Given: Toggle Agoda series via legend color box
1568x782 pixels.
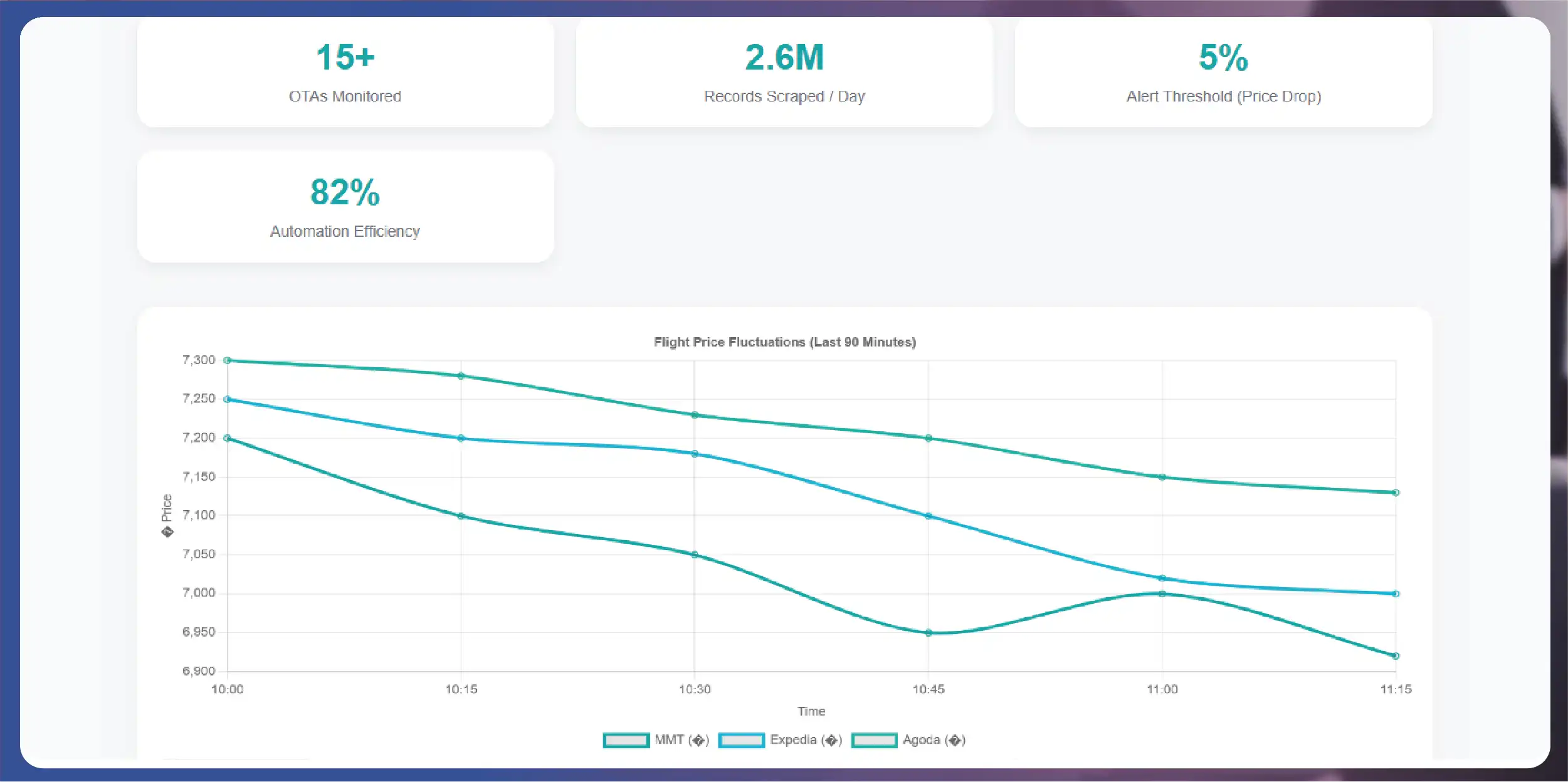Looking at the screenshot, I should [874, 740].
